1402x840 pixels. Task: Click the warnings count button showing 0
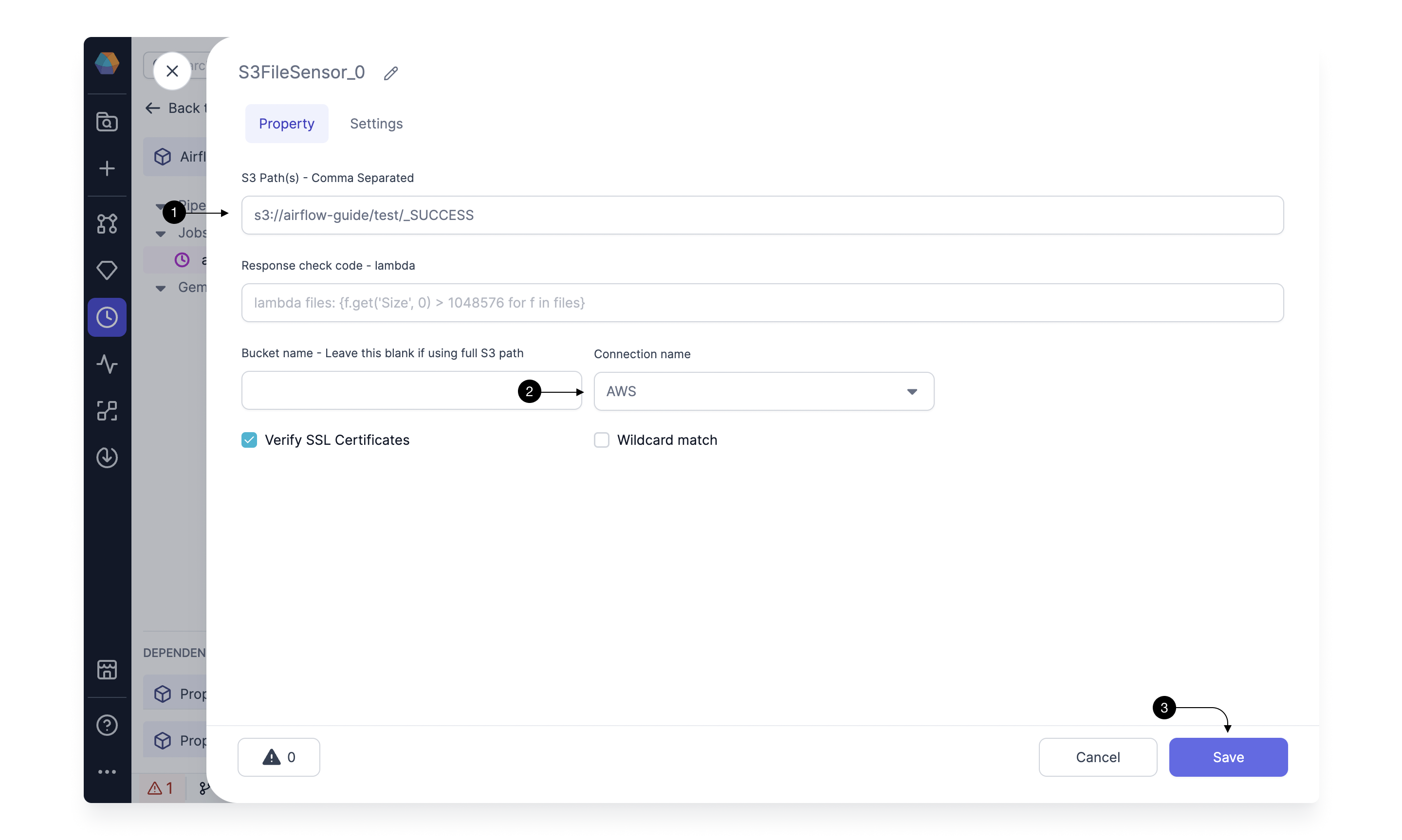[x=278, y=757]
